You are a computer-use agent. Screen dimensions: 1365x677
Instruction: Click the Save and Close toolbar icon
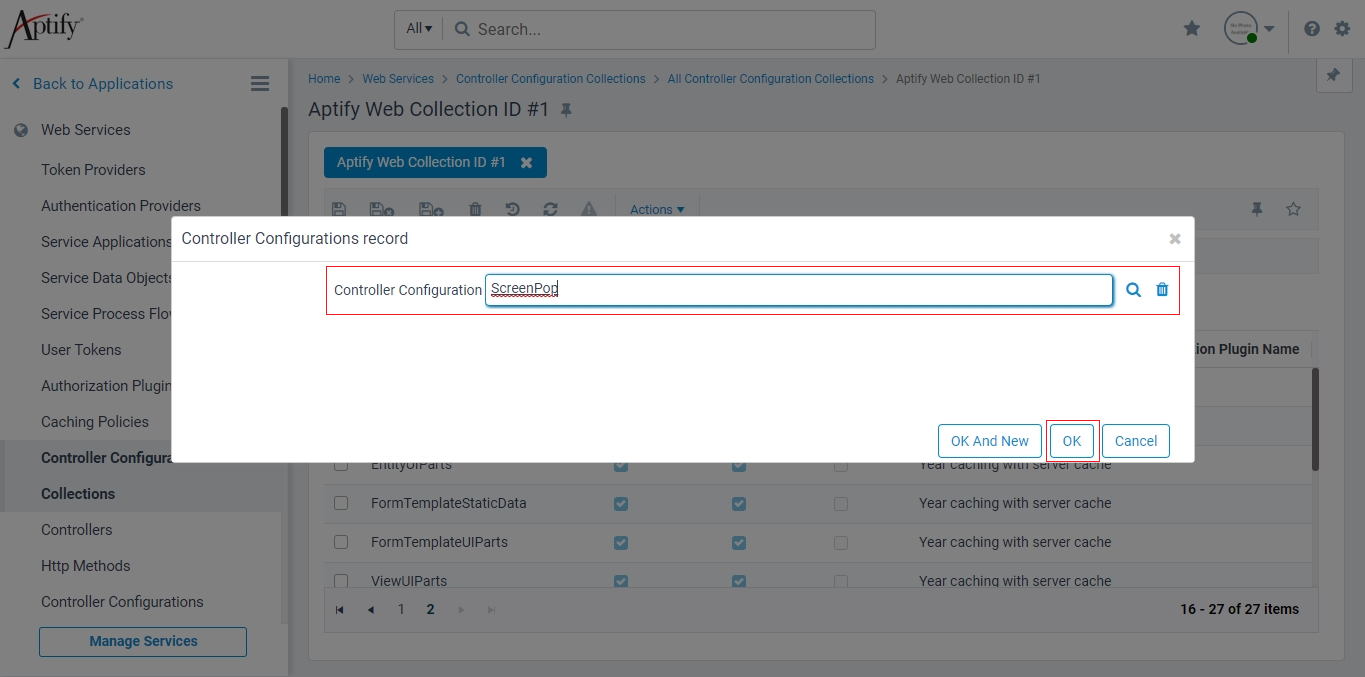381,209
